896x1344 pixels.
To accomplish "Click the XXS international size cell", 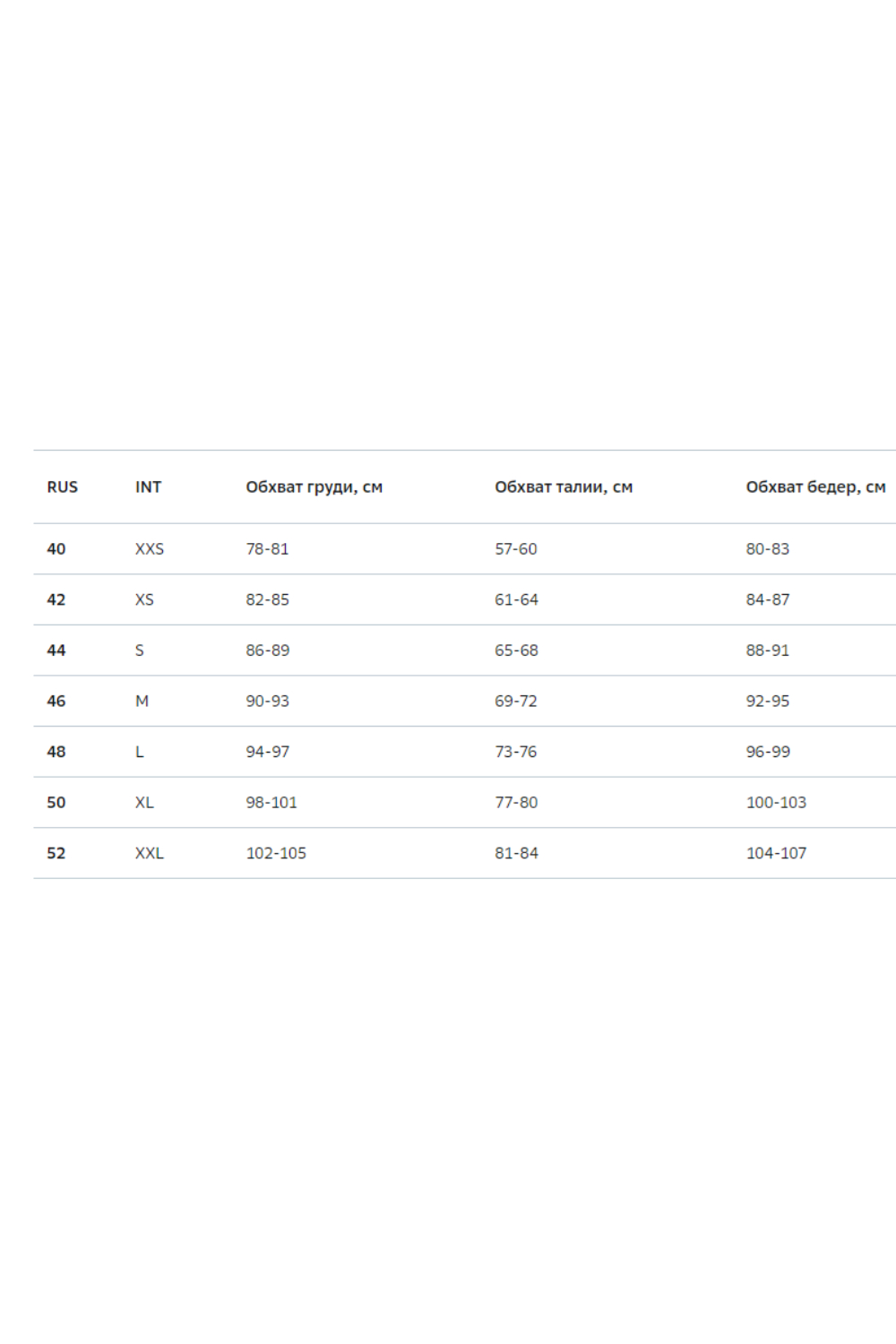I will tap(150, 549).
